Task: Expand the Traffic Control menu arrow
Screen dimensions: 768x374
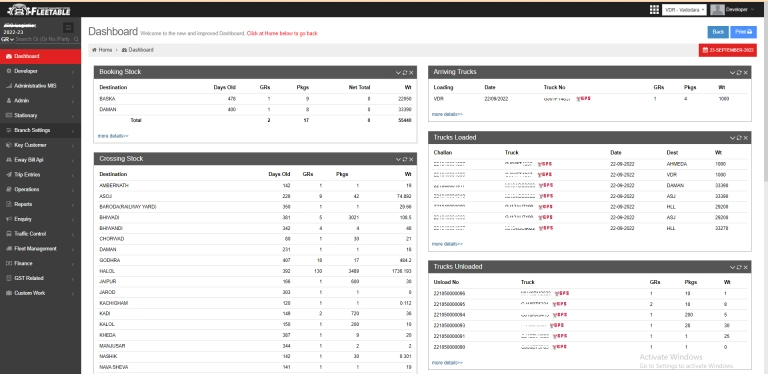Action: tap(73, 234)
